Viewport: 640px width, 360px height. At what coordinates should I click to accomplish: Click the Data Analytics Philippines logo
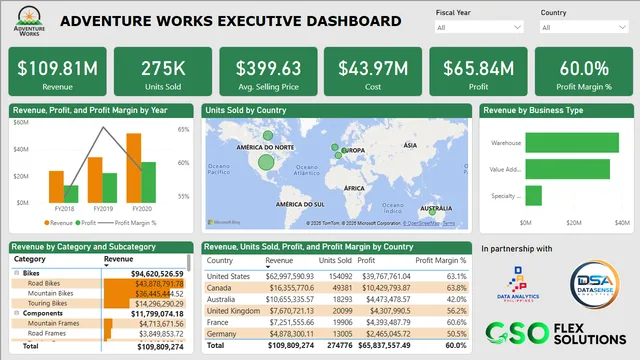click(518, 284)
